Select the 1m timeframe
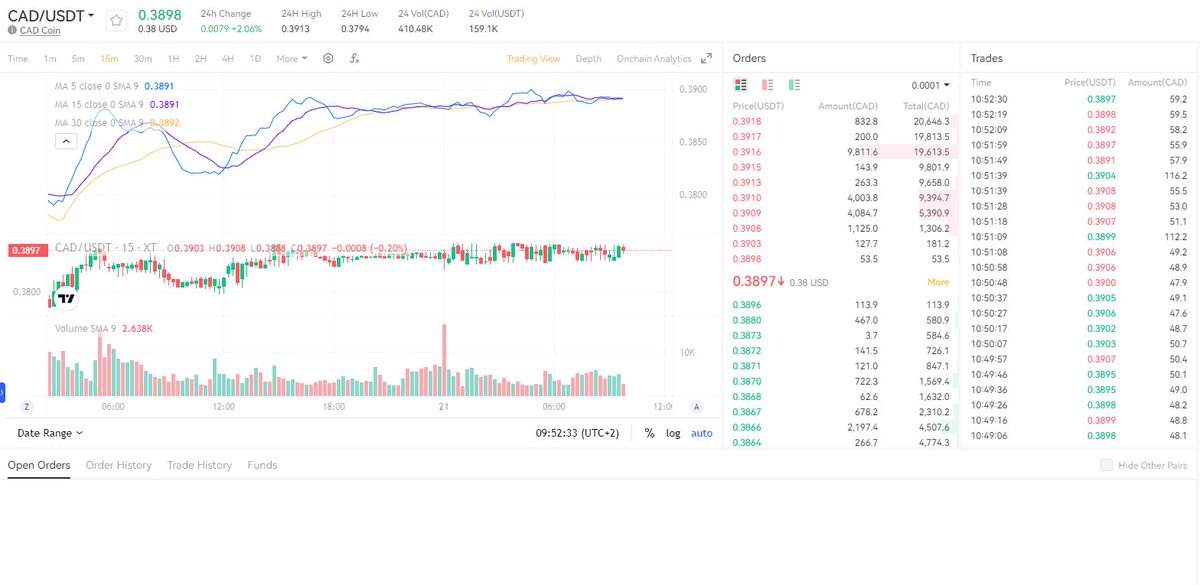1200x585 pixels. (x=50, y=59)
